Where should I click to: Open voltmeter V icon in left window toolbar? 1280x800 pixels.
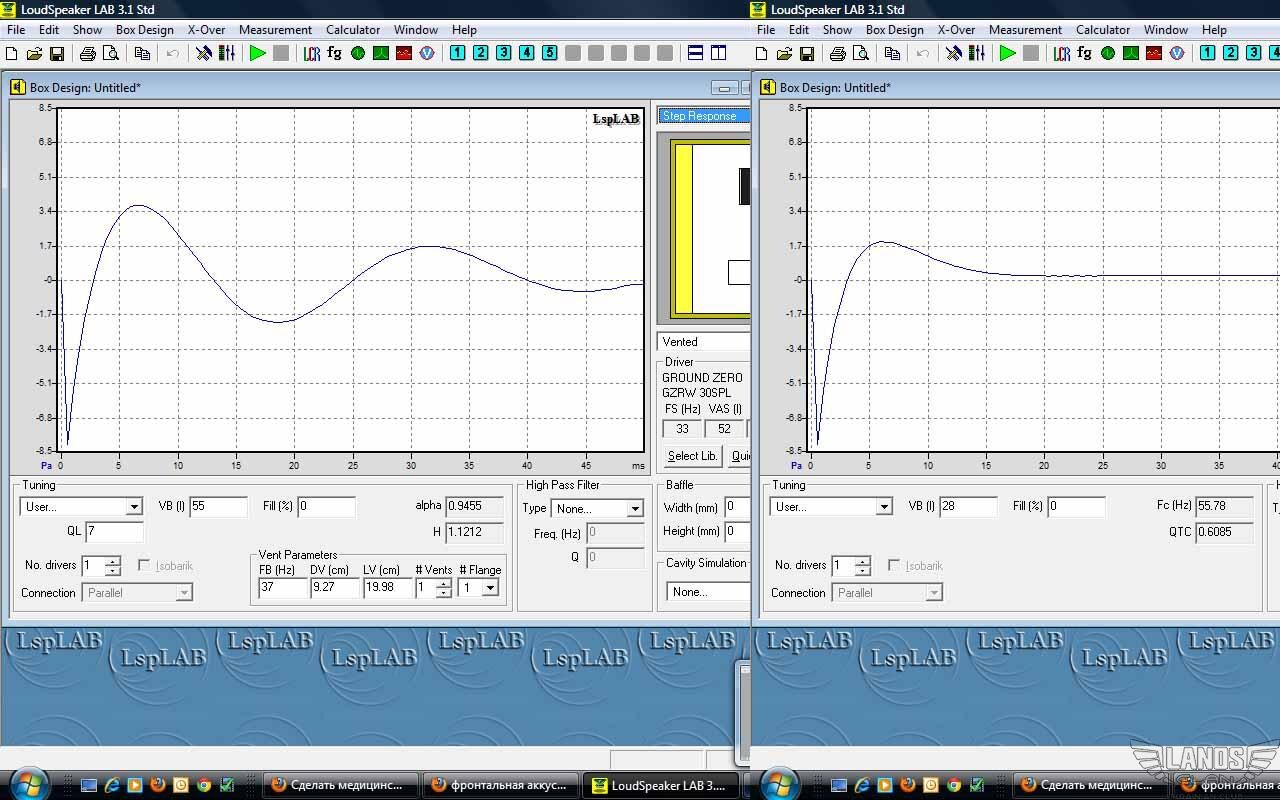click(x=427, y=53)
